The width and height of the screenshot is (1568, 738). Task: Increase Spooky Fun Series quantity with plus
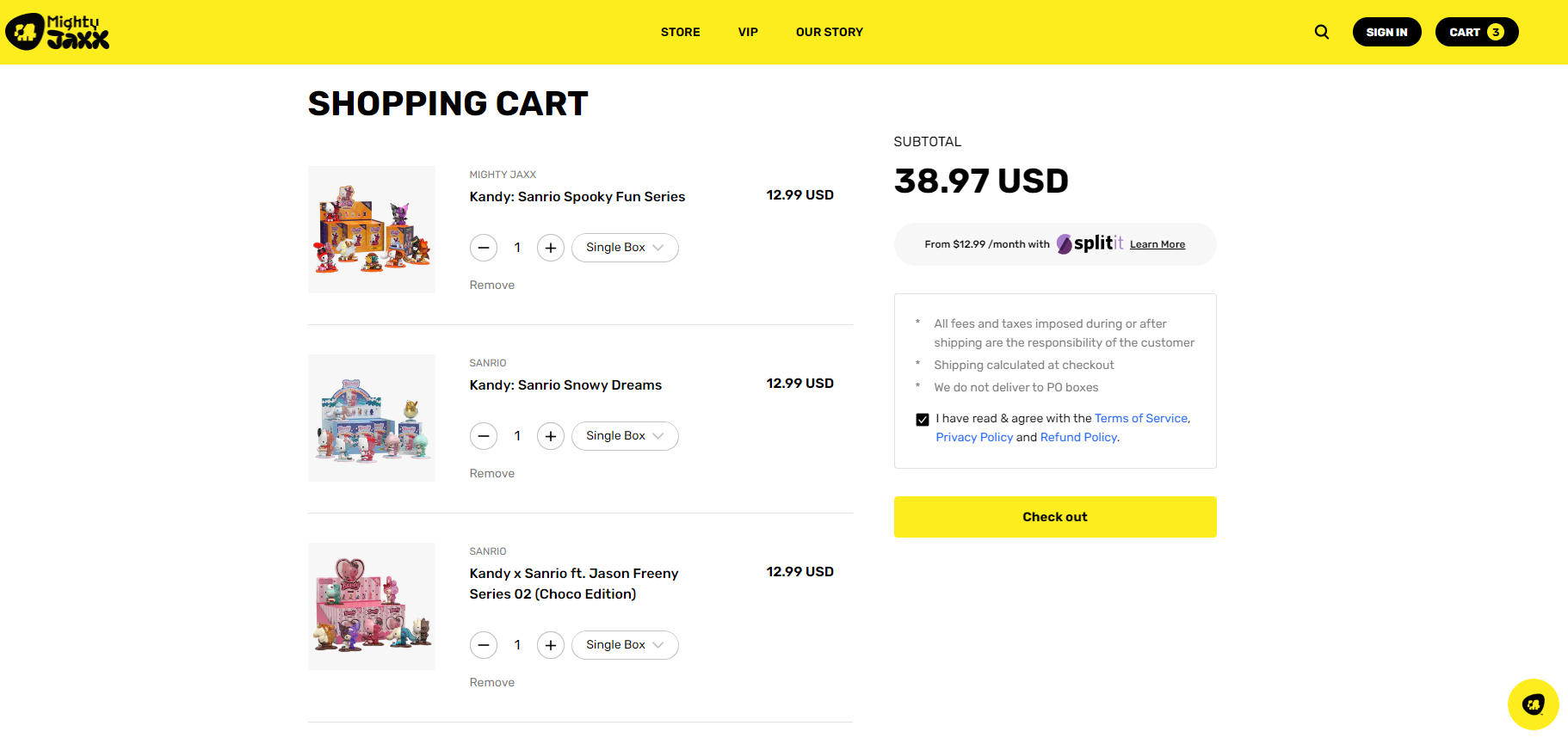551,248
